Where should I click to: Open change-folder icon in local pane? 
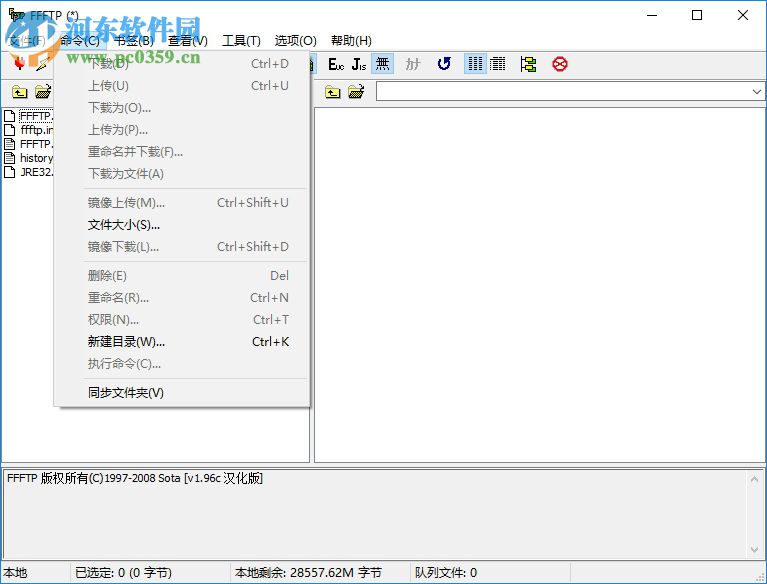(x=43, y=91)
